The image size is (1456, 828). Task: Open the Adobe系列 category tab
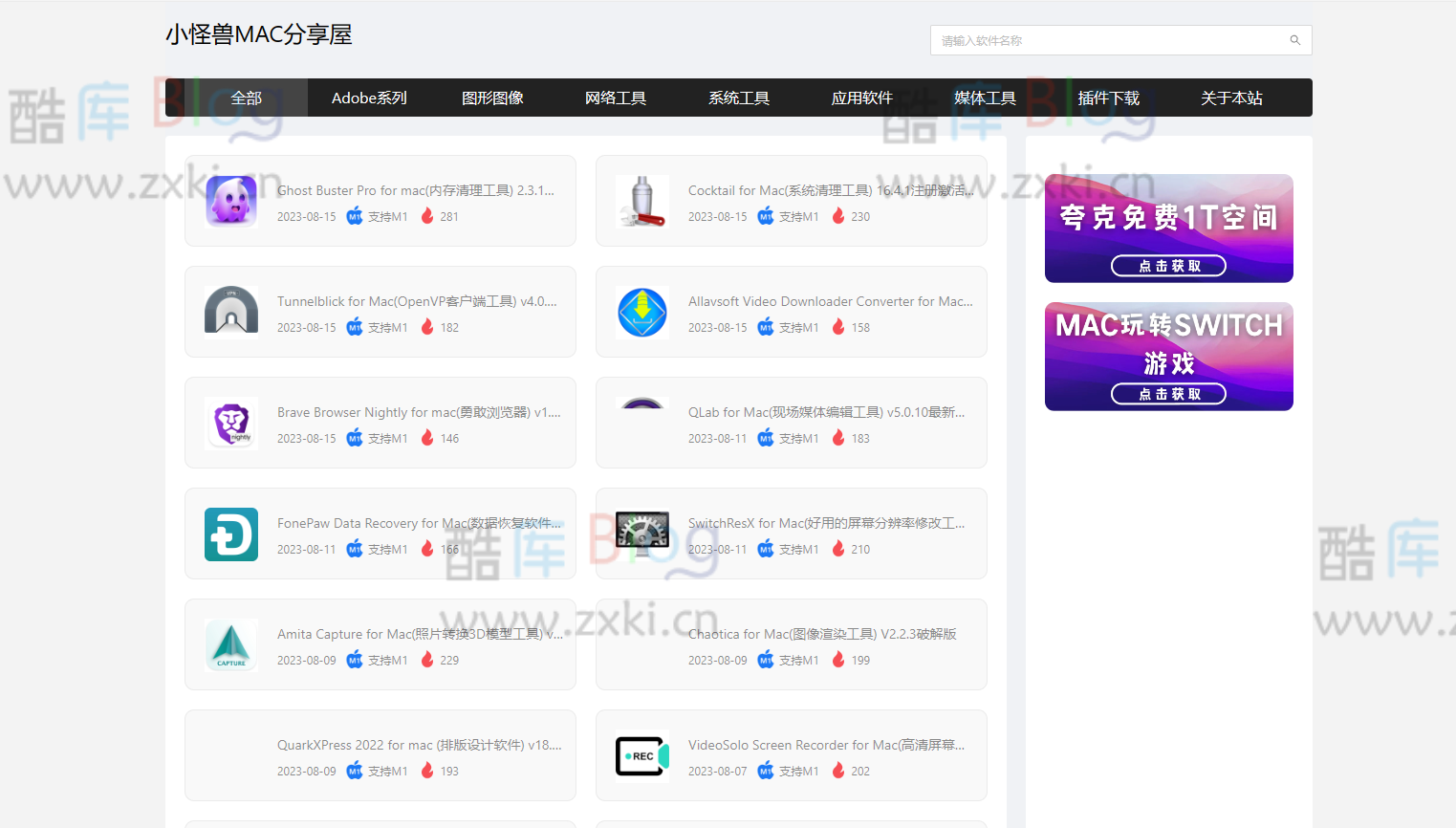(368, 97)
